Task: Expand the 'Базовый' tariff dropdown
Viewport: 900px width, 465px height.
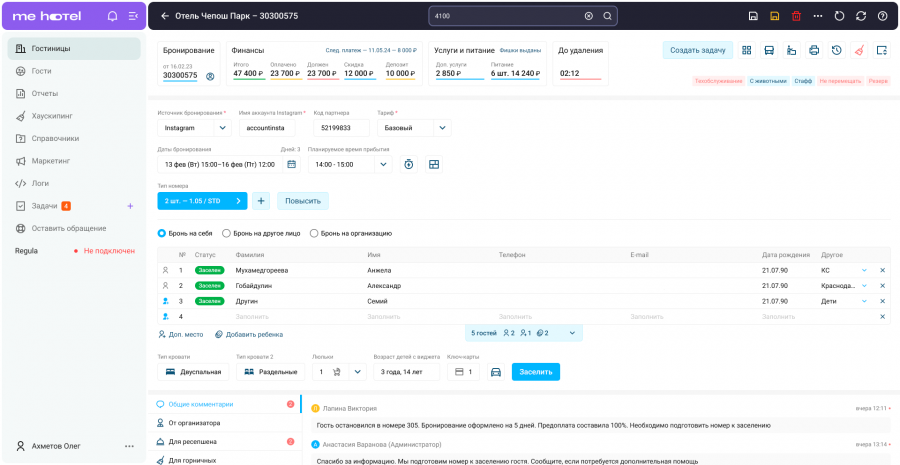Action: coord(442,128)
